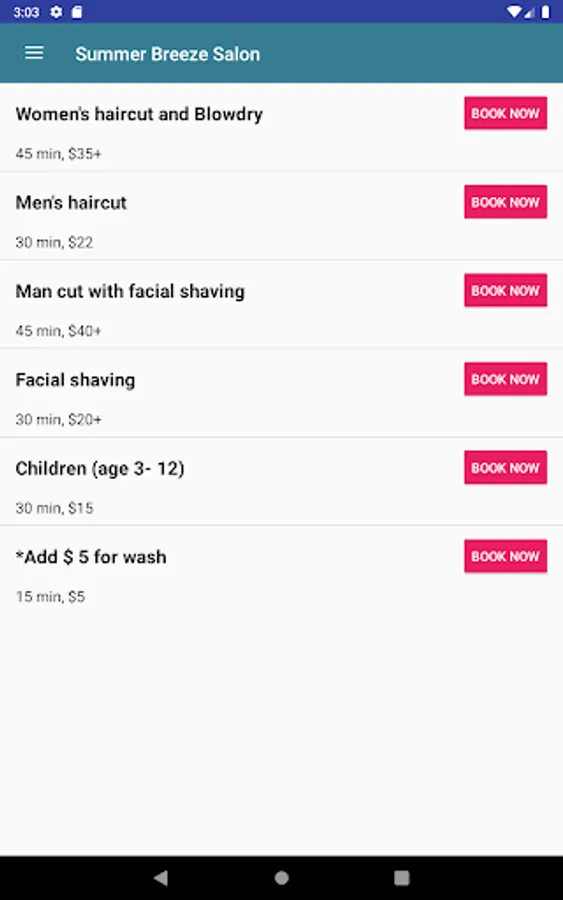Book the Add $5 for wash option
The width and height of the screenshot is (563, 900).
click(506, 556)
